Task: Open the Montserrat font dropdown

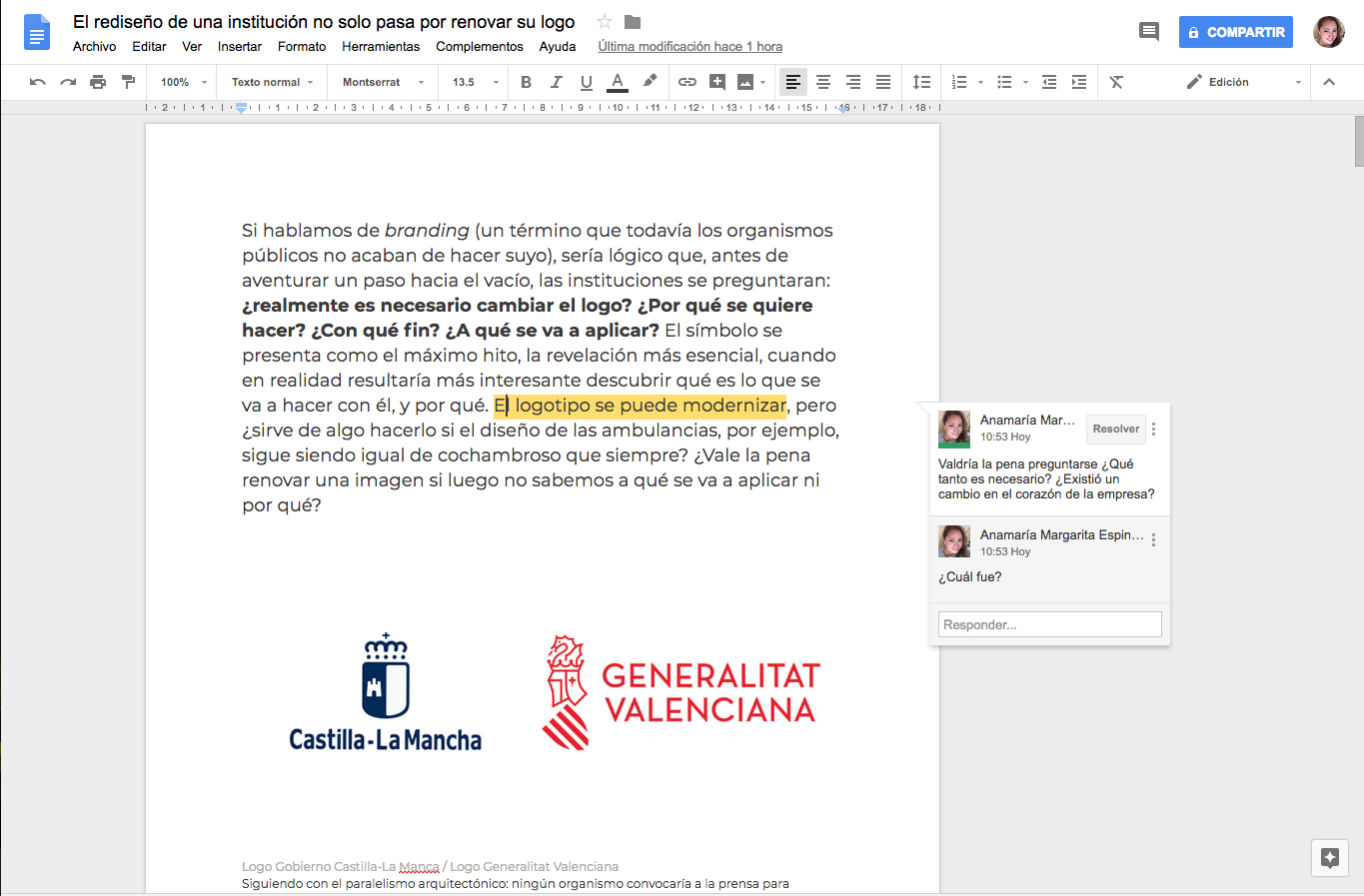Action: coord(383,82)
